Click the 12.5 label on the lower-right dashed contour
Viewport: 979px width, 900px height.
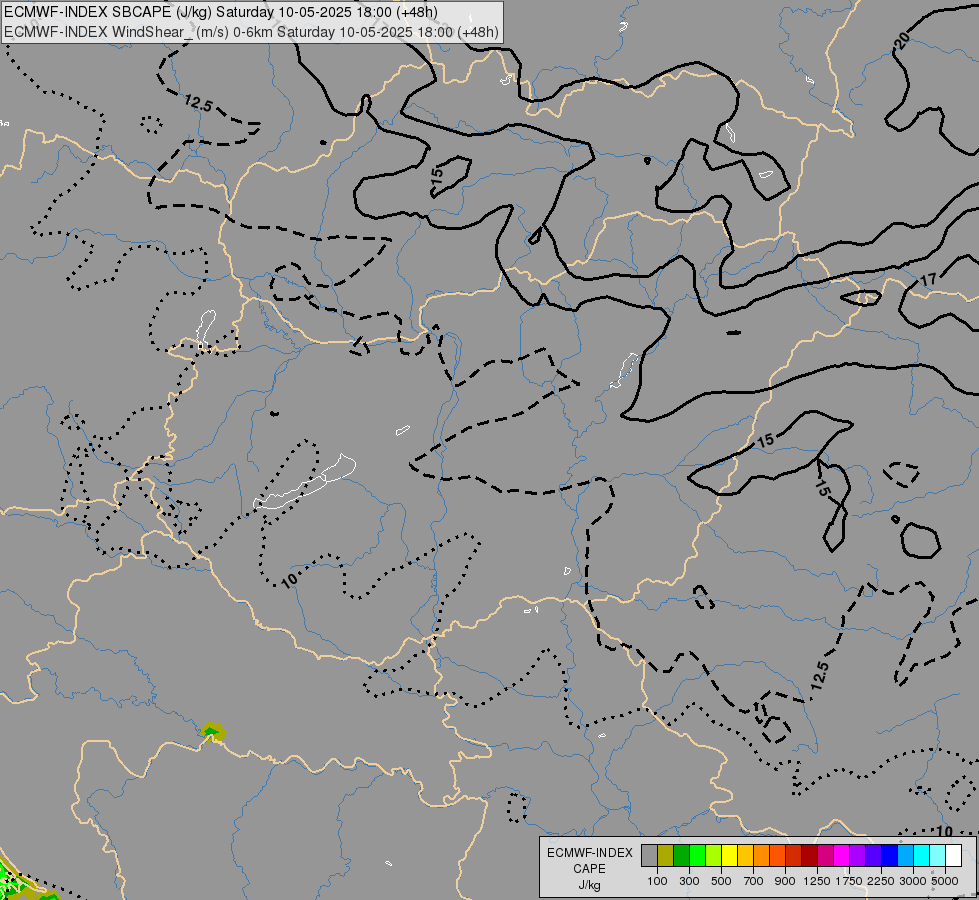pos(820,676)
